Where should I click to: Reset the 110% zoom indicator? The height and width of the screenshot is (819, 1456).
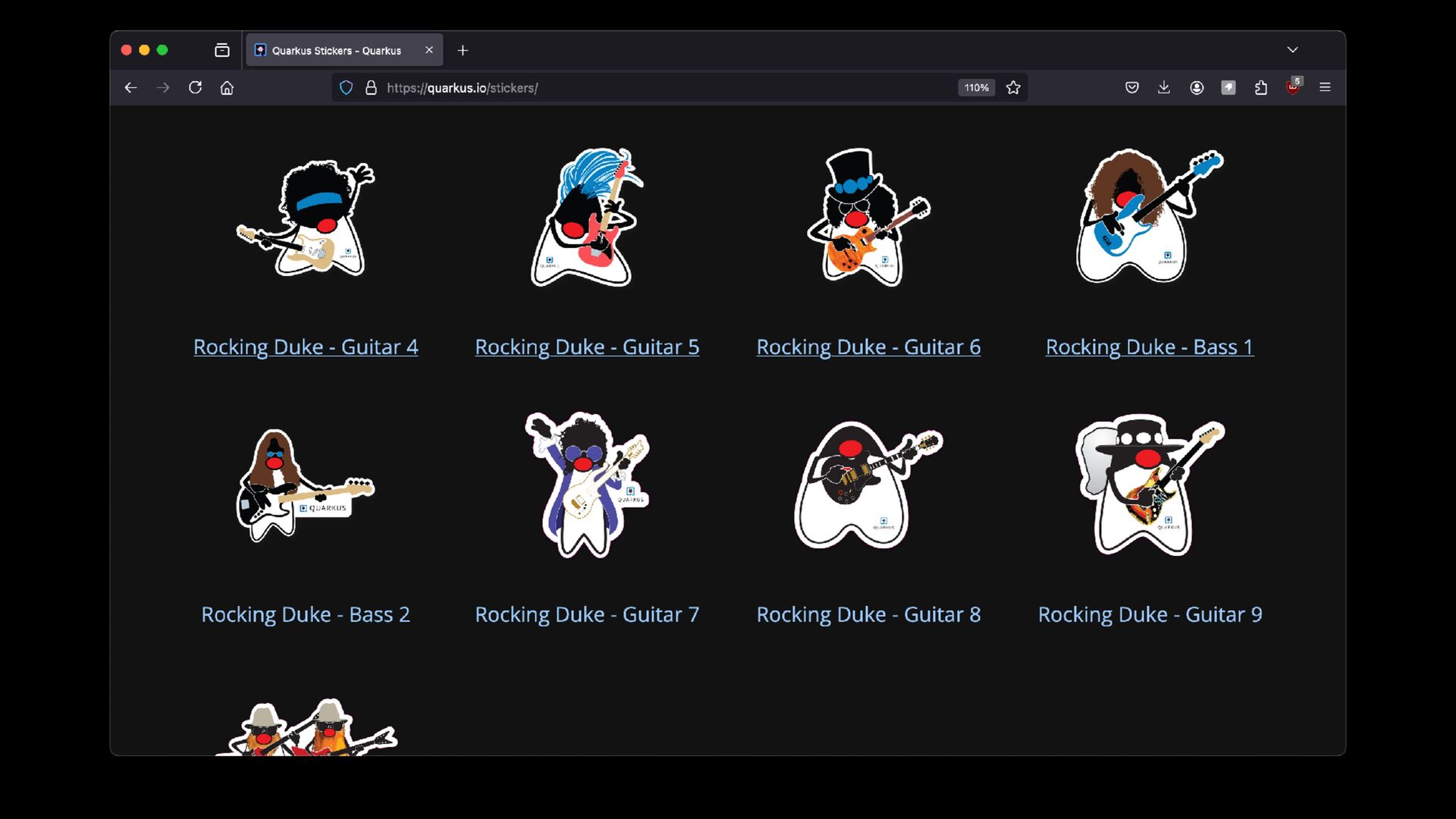coord(976,88)
